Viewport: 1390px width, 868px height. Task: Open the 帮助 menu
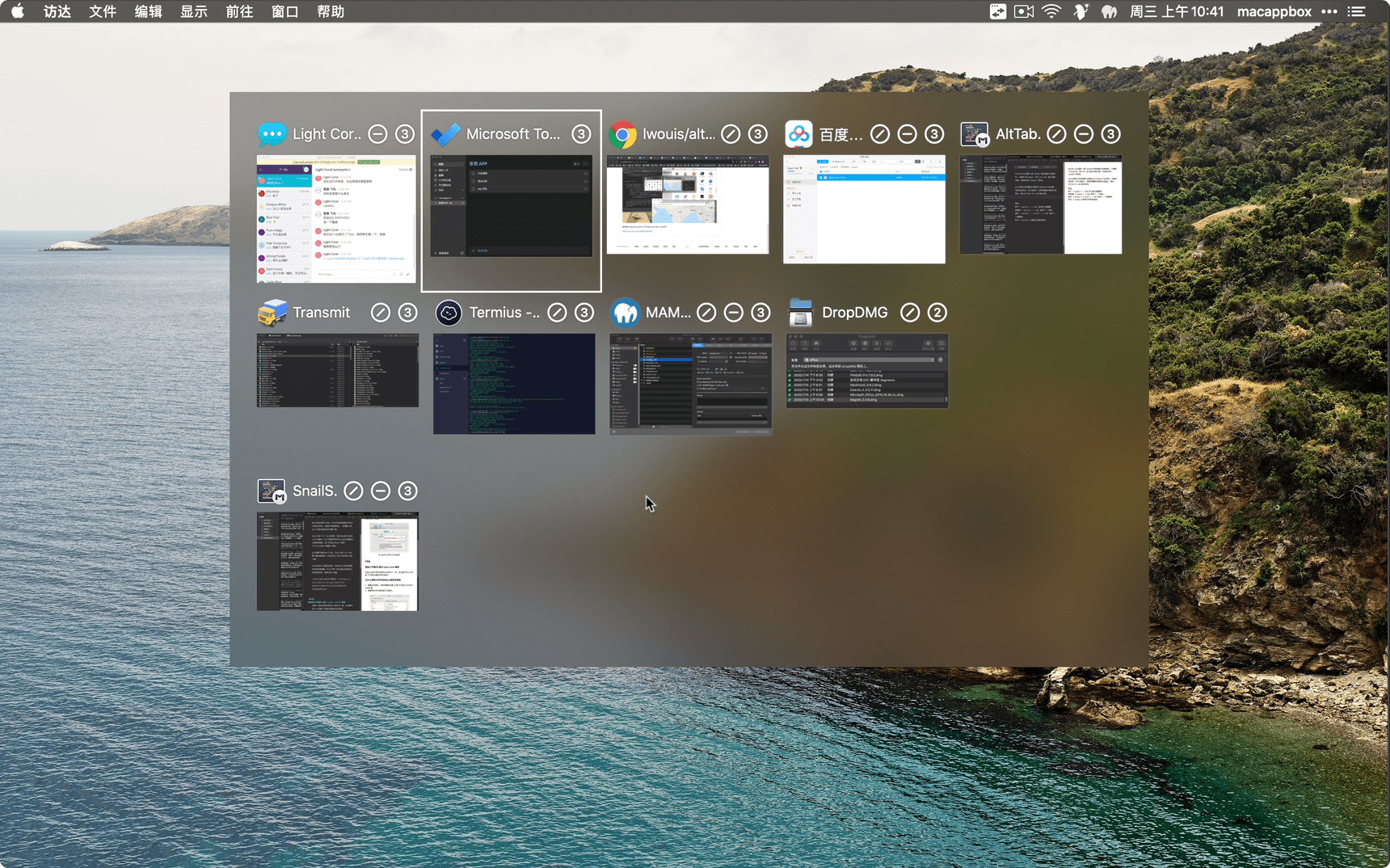pos(331,11)
